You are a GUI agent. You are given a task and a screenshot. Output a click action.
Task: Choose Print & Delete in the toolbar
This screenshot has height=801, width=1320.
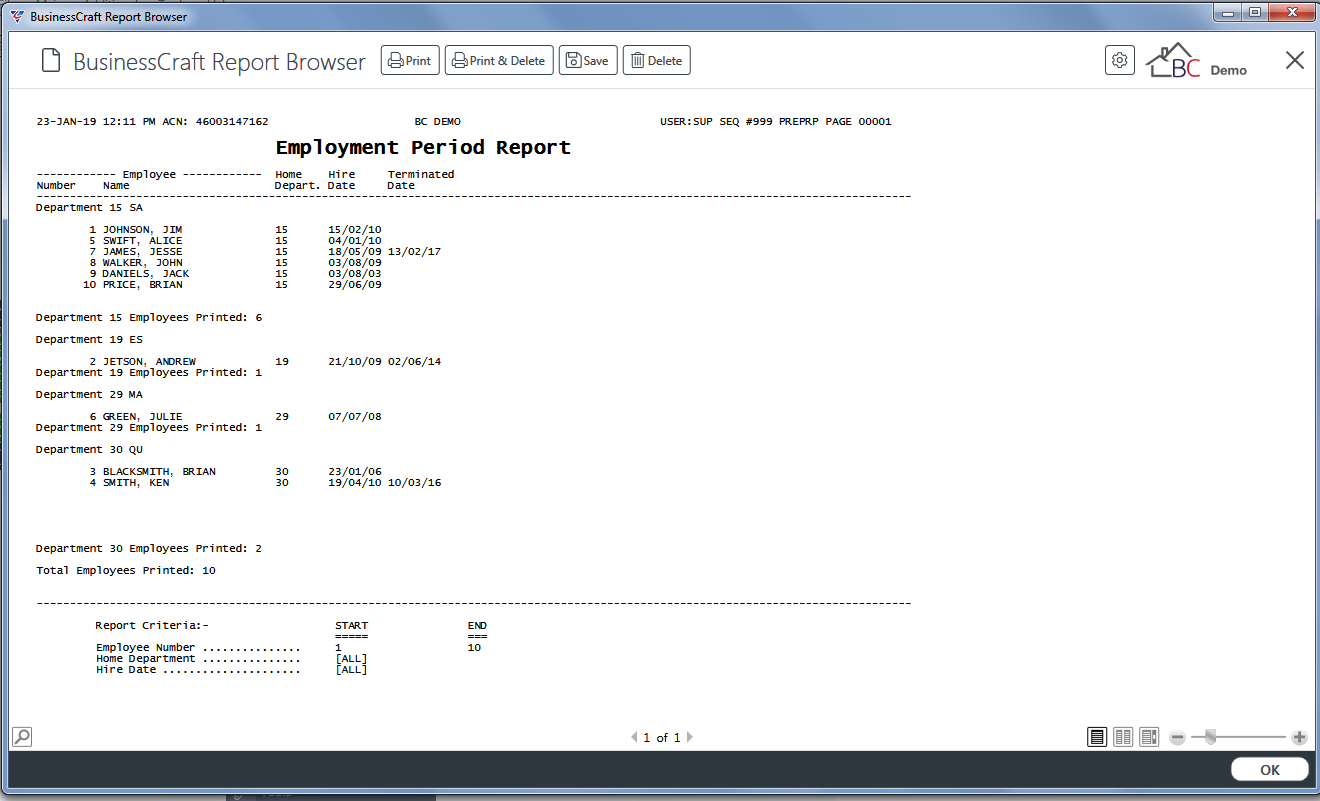499,61
